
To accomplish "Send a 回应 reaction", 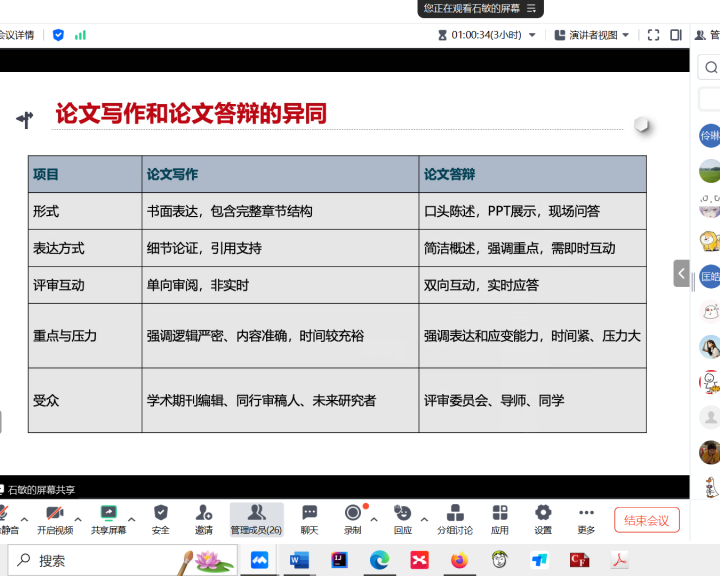I will (x=403, y=519).
